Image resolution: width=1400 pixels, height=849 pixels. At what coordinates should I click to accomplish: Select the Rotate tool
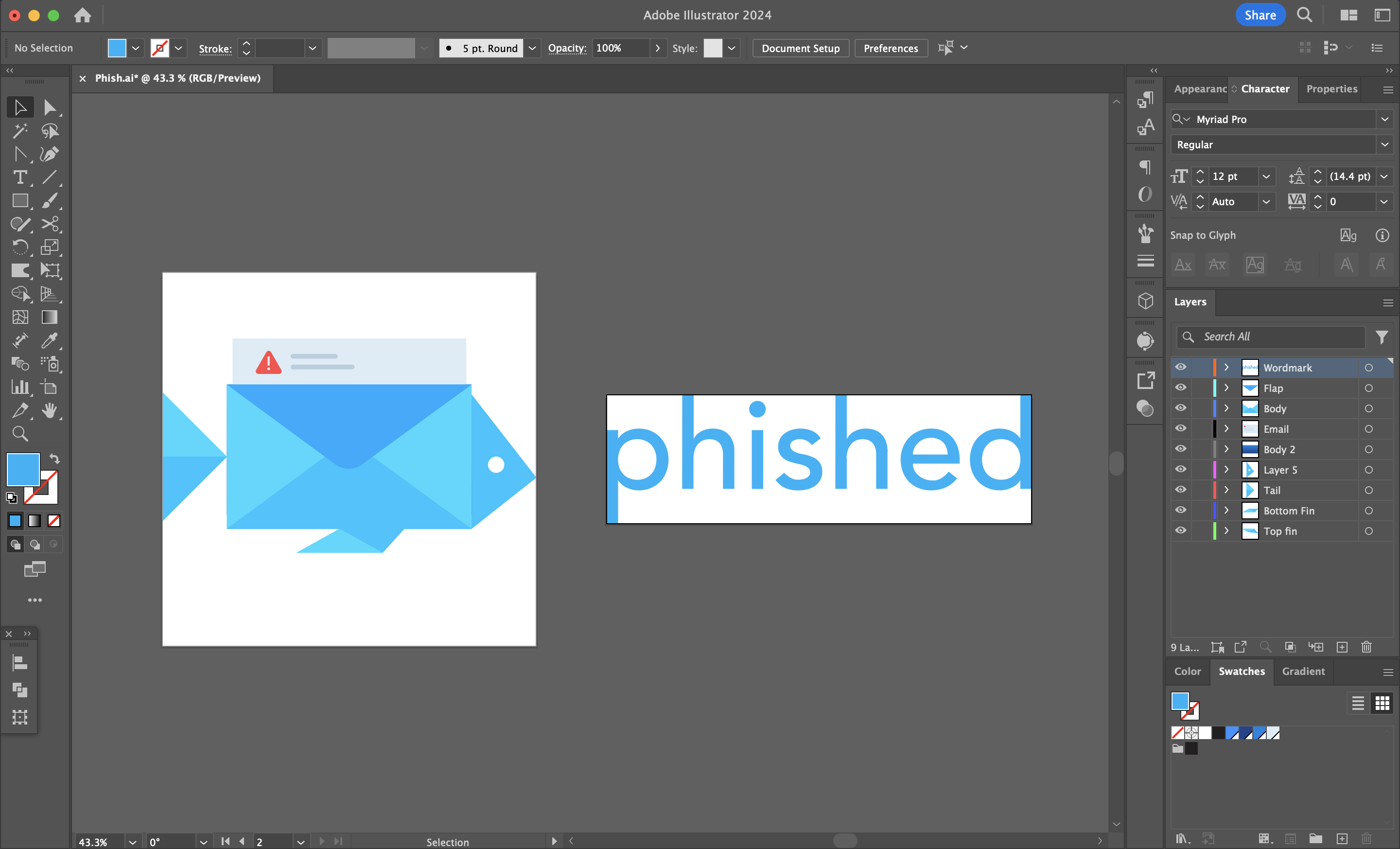[20, 247]
